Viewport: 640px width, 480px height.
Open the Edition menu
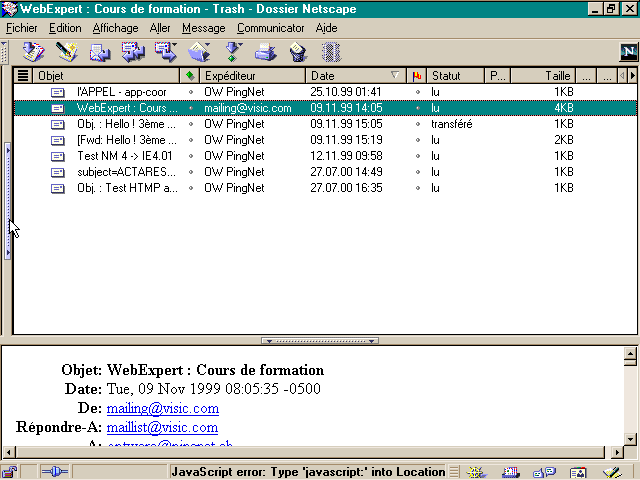tap(65, 28)
